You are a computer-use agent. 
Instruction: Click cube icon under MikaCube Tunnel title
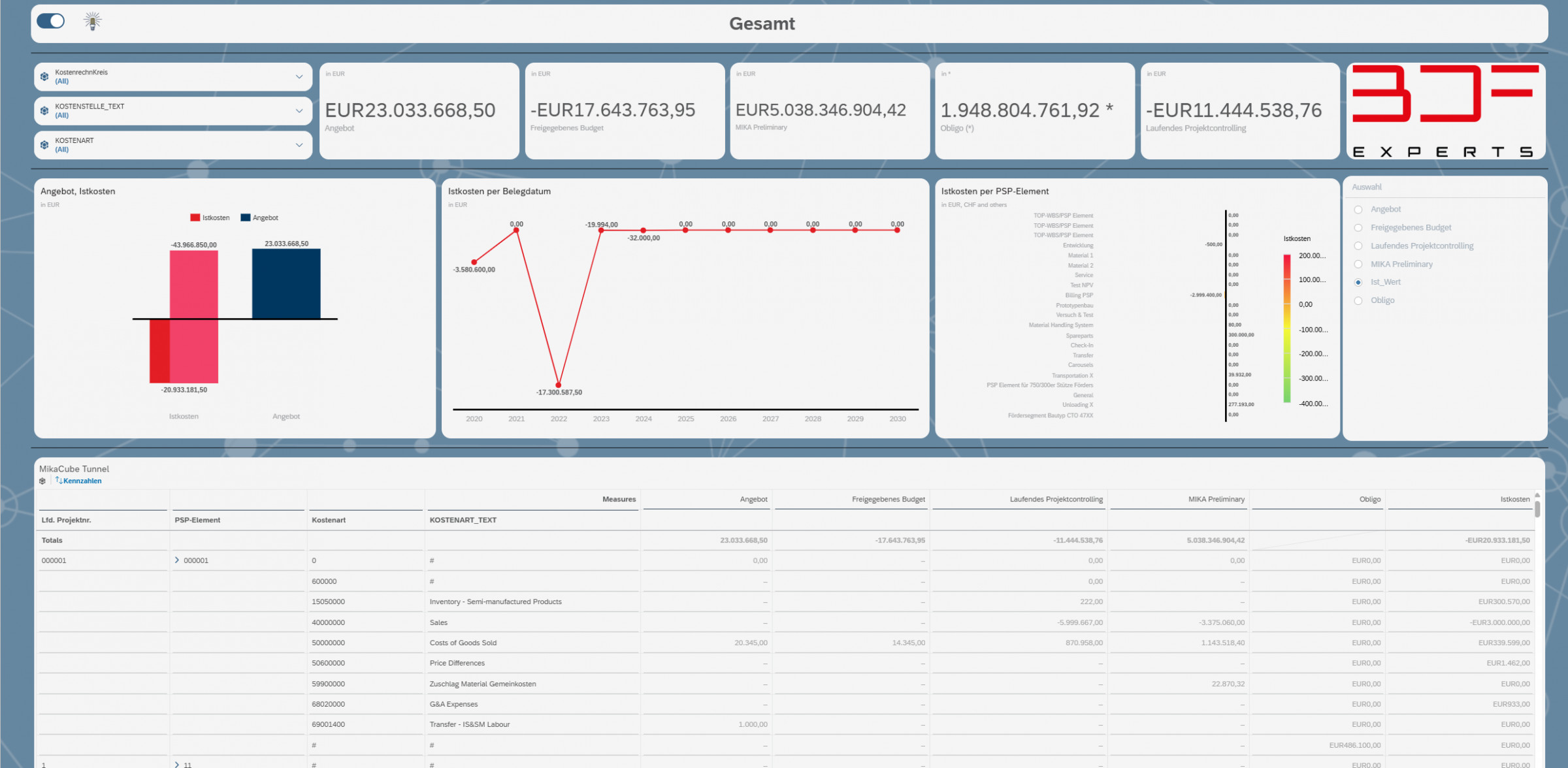coord(42,481)
